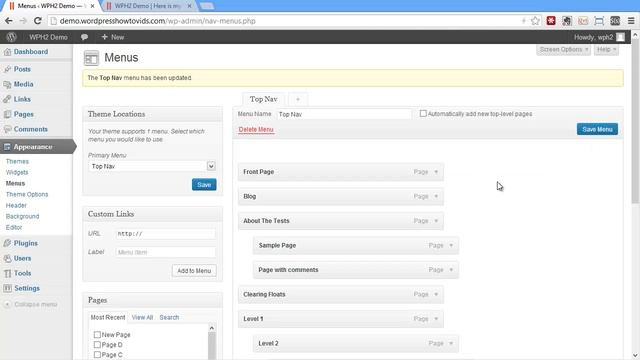Go forward in browser history
Screen dimensions: 640x360
(x=23, y=21)
